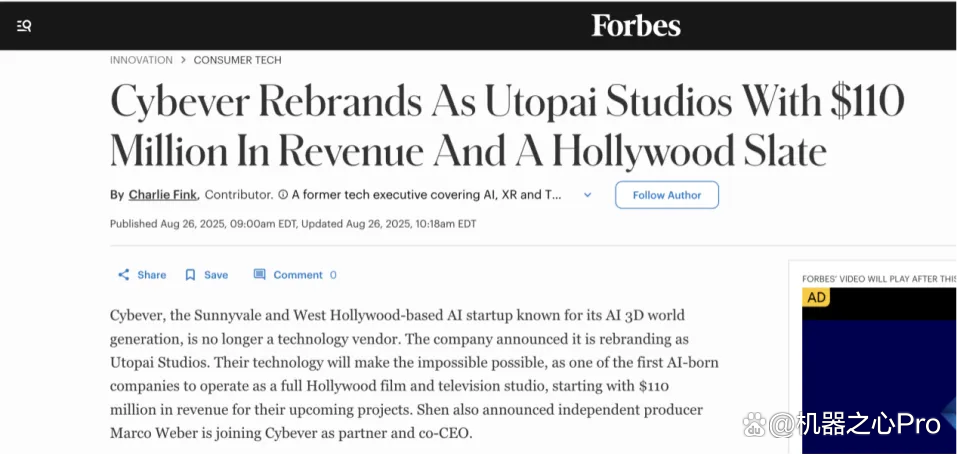The image size is (960, 457).
Task: Click the Forbes logo
Action: click(636, 26)
